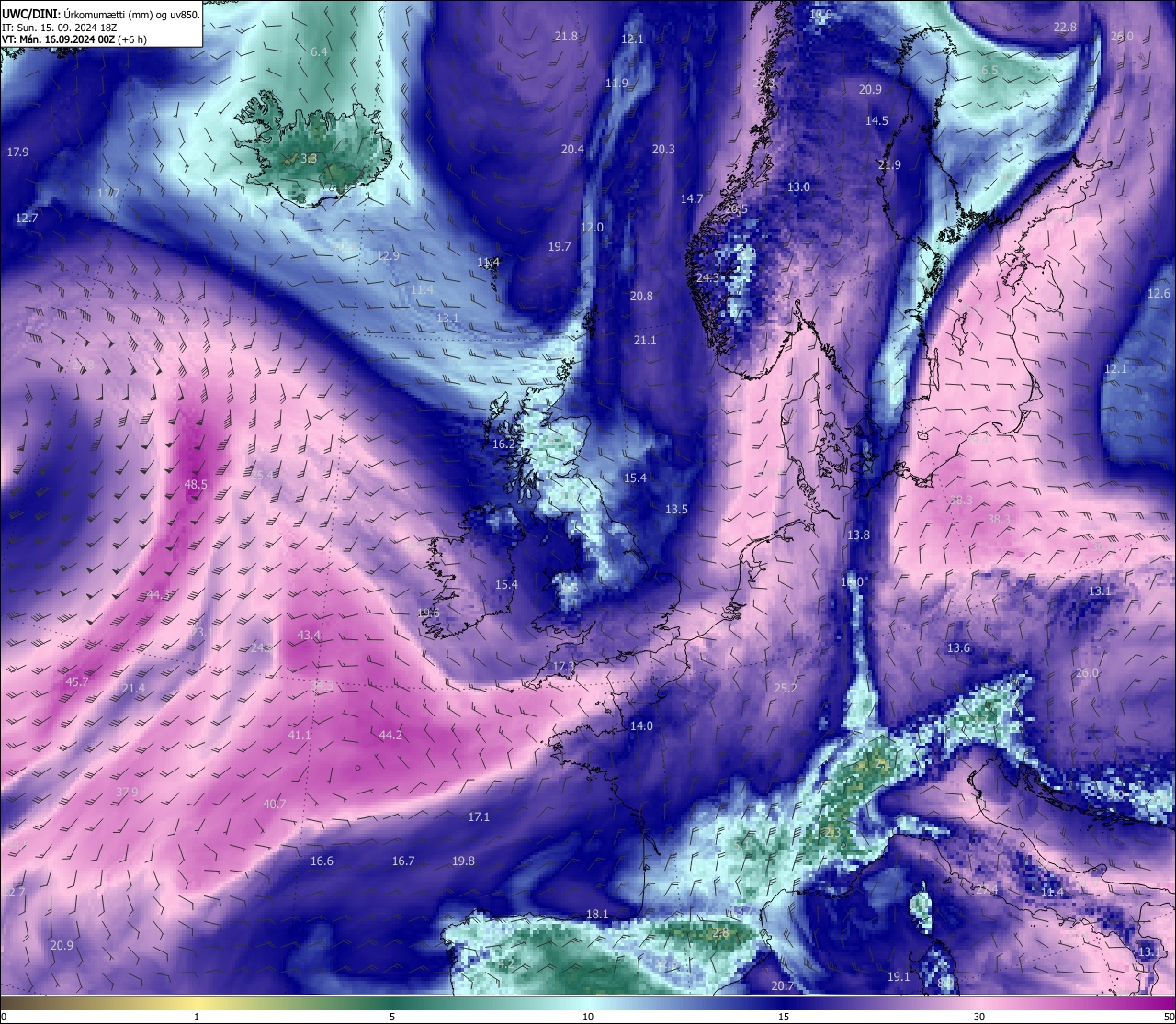The height and width of the screenshot is (1024, 1176).
Task: Click the 37.9 value label
Action: 127,792
